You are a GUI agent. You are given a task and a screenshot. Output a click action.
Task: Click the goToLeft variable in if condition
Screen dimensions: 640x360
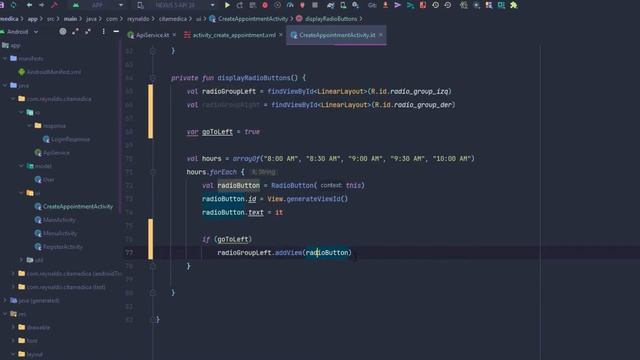click(233, 239)
